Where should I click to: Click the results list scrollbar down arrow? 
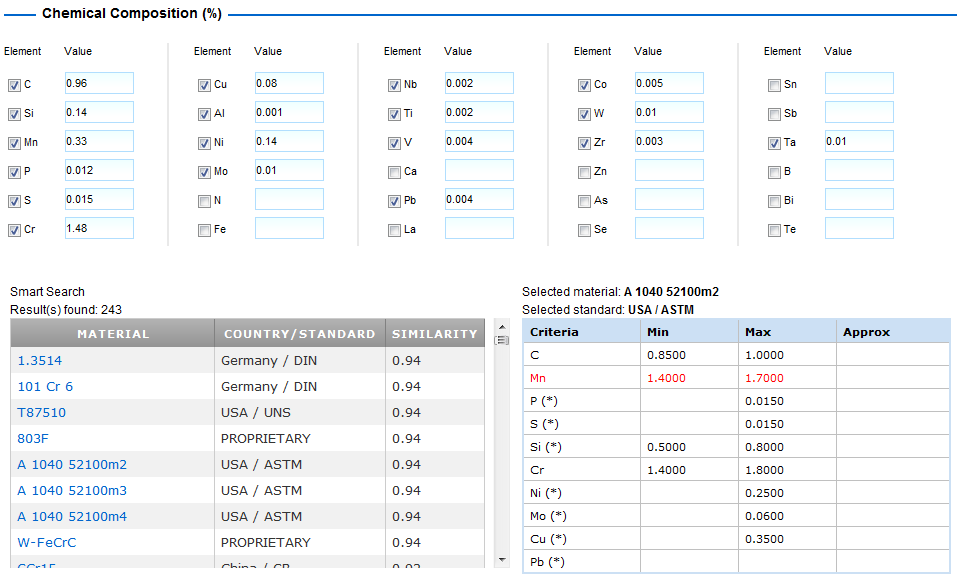(502, 560)
